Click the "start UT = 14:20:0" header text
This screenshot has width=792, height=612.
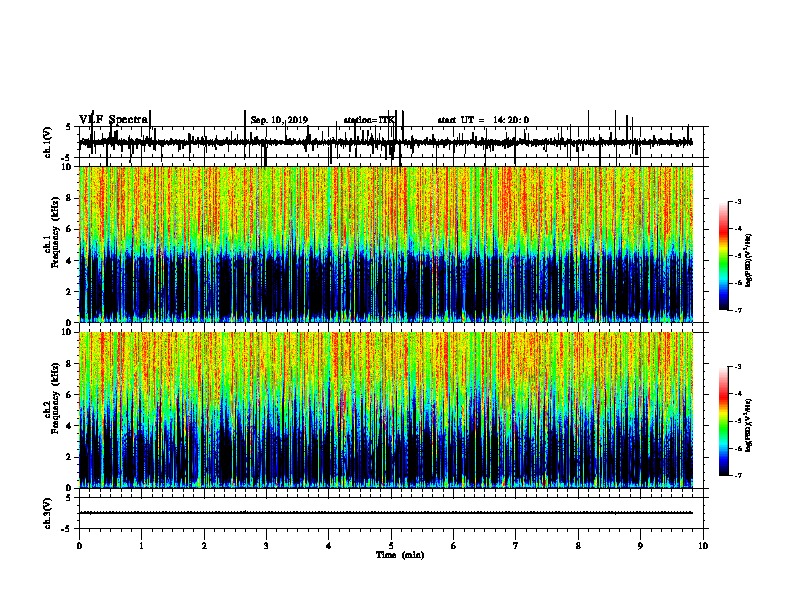[x=483, y=120]
